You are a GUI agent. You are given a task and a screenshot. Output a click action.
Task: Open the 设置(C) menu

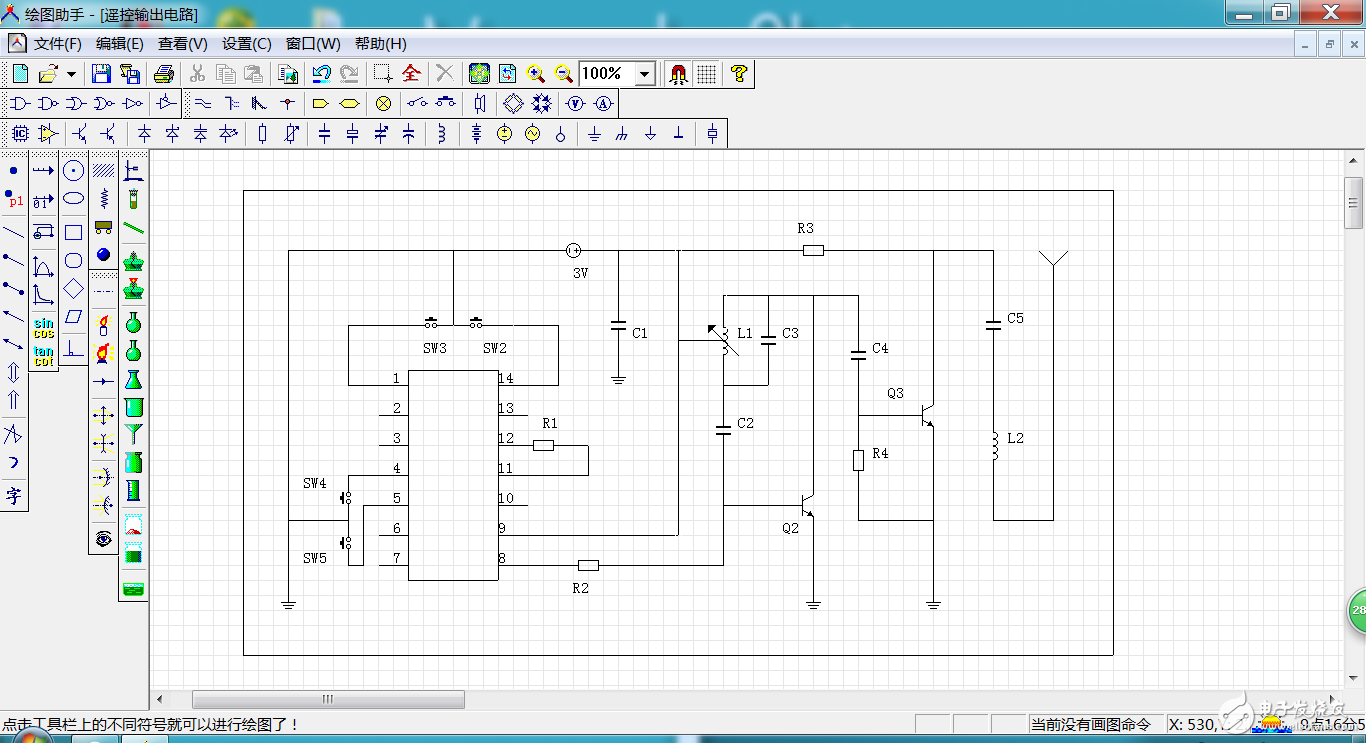(247, 44)
